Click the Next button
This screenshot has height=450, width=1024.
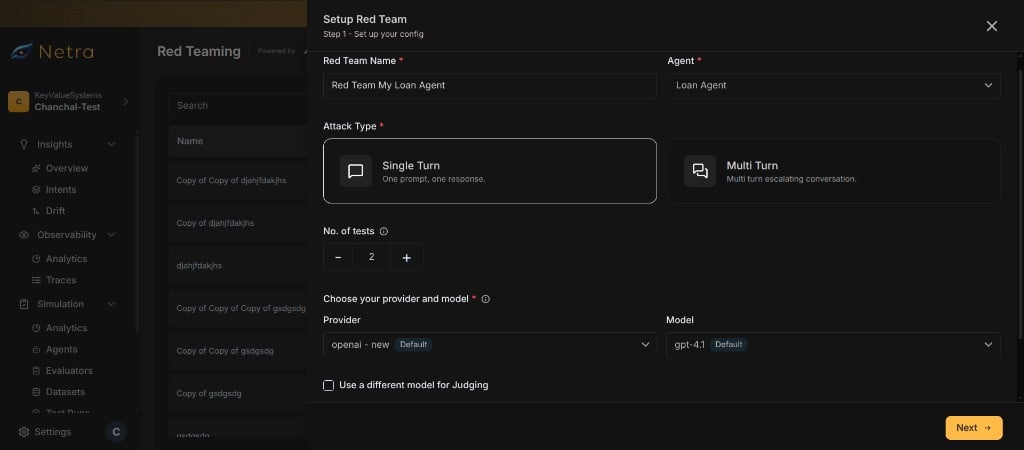974,428
